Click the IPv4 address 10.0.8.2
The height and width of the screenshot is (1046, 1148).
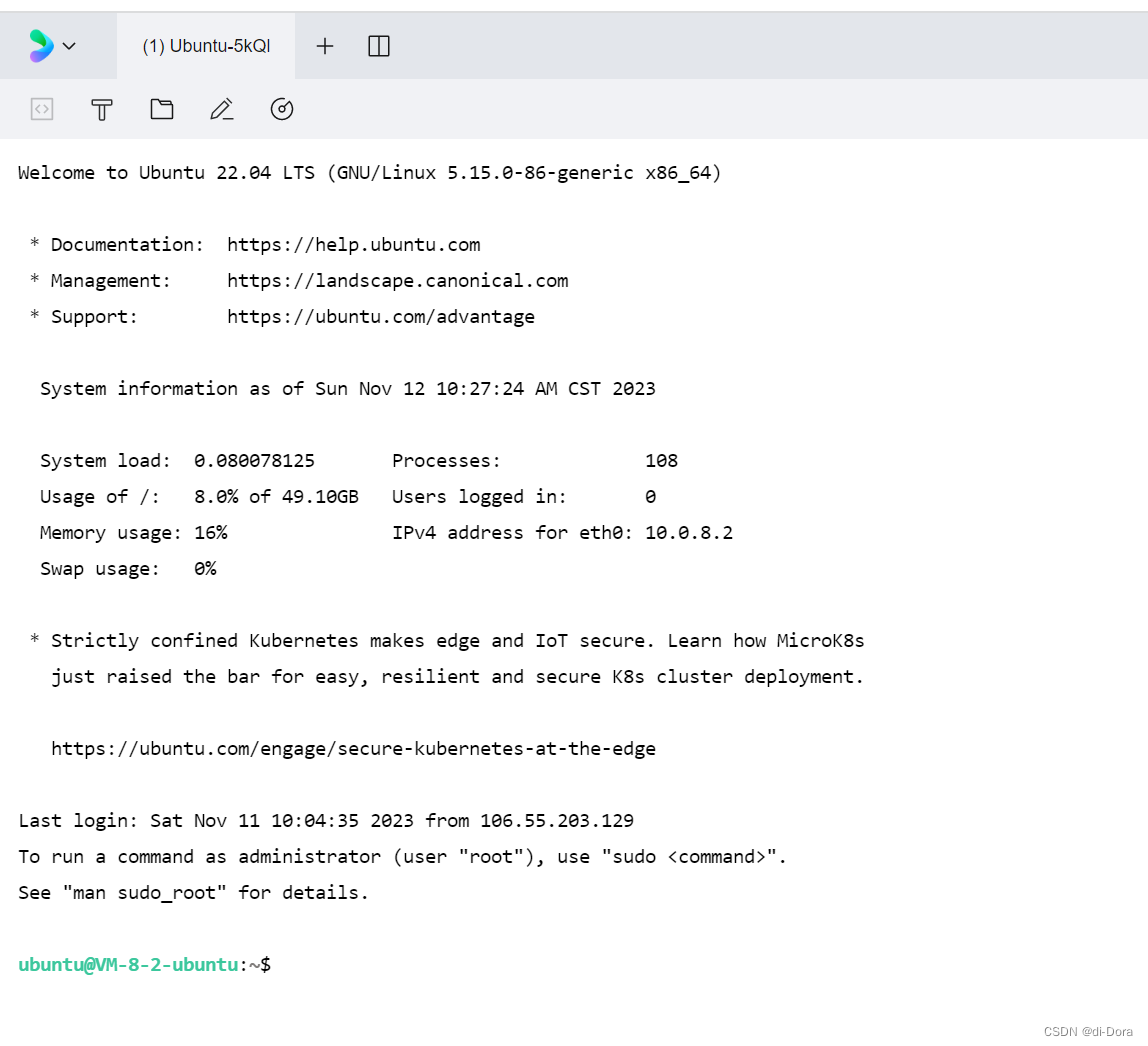689,532
